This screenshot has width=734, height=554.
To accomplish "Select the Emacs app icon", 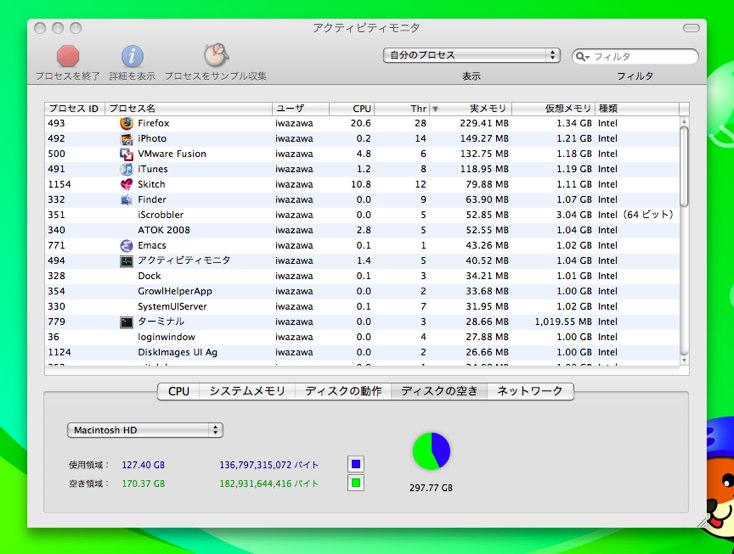I will (x=126, y=245).
